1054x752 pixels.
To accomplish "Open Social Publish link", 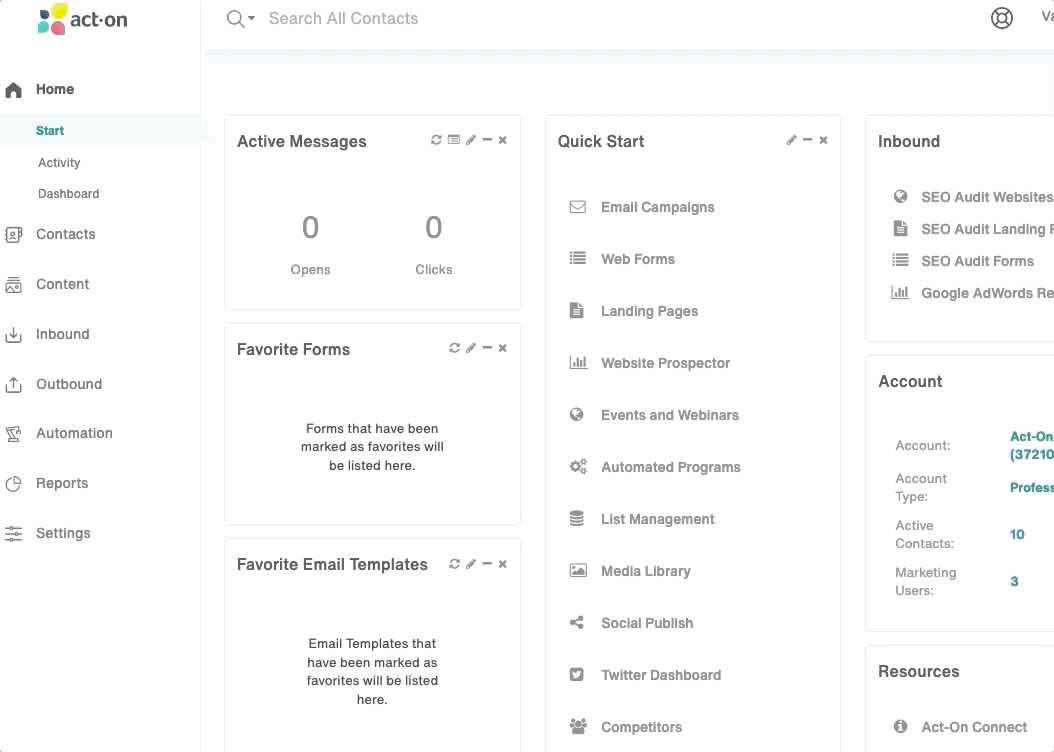I will coord(647,623).
